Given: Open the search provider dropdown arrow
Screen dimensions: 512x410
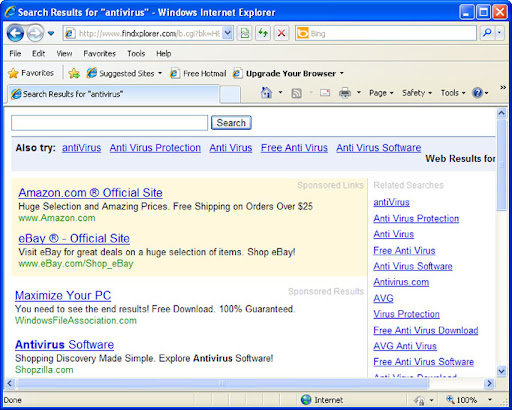Looking at the screenshot, I should pos(500,33).
